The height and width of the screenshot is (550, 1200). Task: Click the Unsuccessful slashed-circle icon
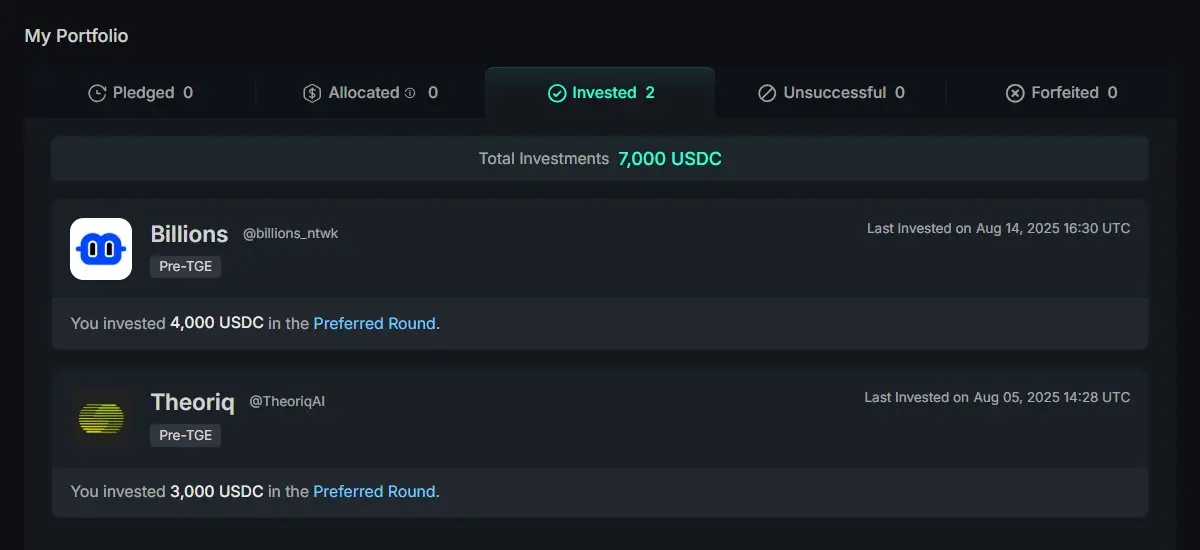[767, 93]
